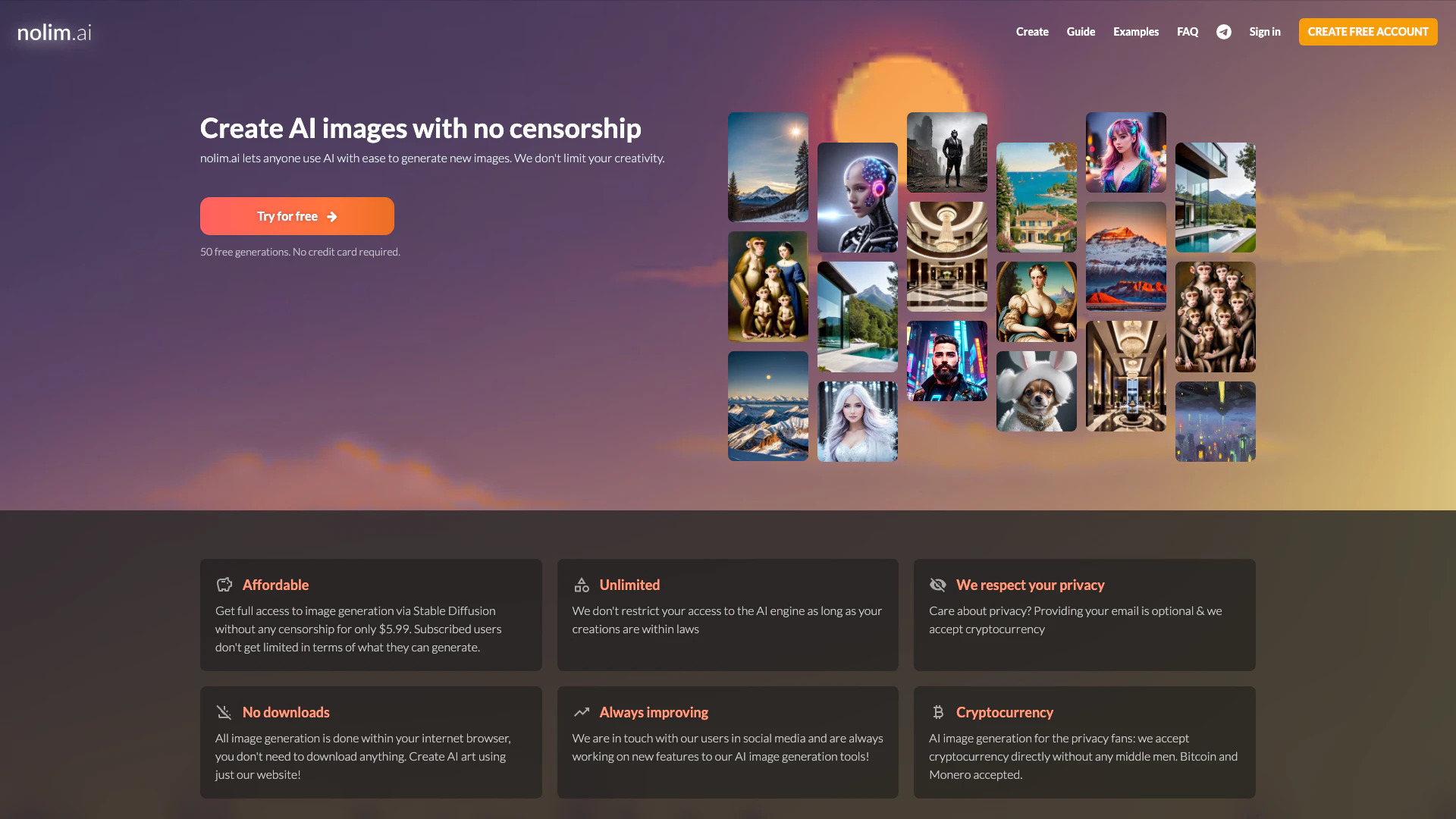Click the white-haired woman portrait thumbnail
The width and height of the screenshot is (1456, 819).
coord(857,422)
